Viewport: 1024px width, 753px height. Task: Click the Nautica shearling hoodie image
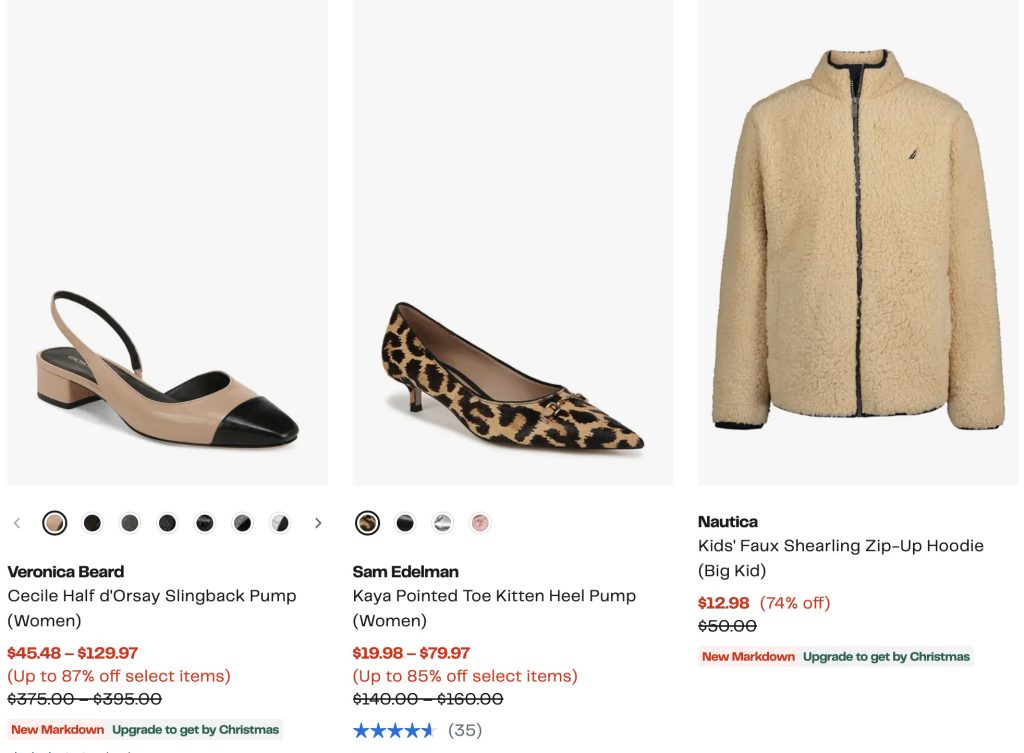tap(858, 240)
